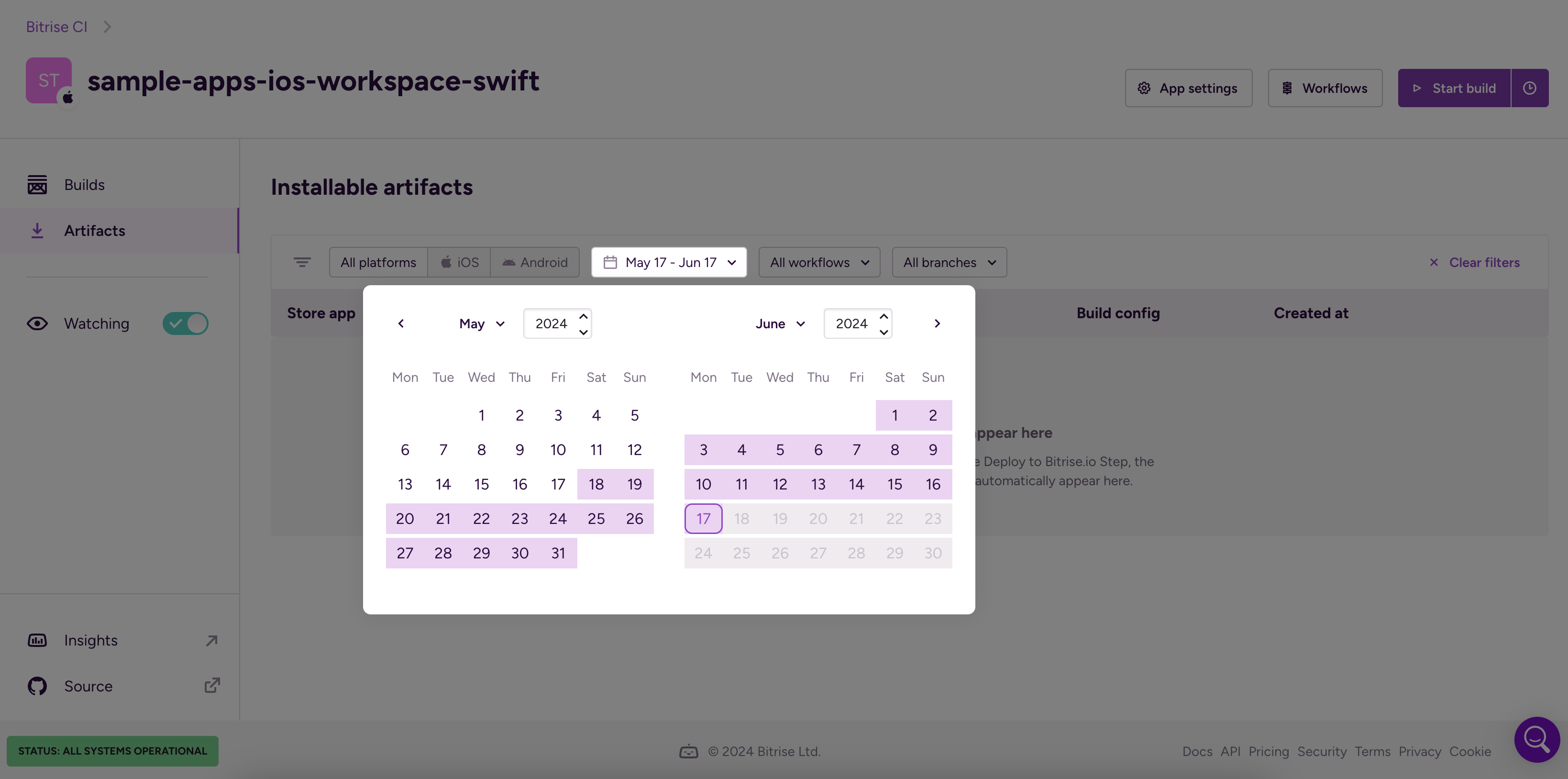The height and width of the screenshot is (779, 1568).
Task: Open Insights external link arrow
Action: [211, 641]
